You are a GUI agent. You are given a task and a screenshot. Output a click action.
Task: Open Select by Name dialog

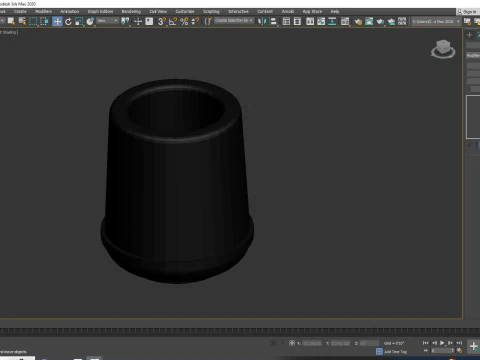tap(22, 22)
